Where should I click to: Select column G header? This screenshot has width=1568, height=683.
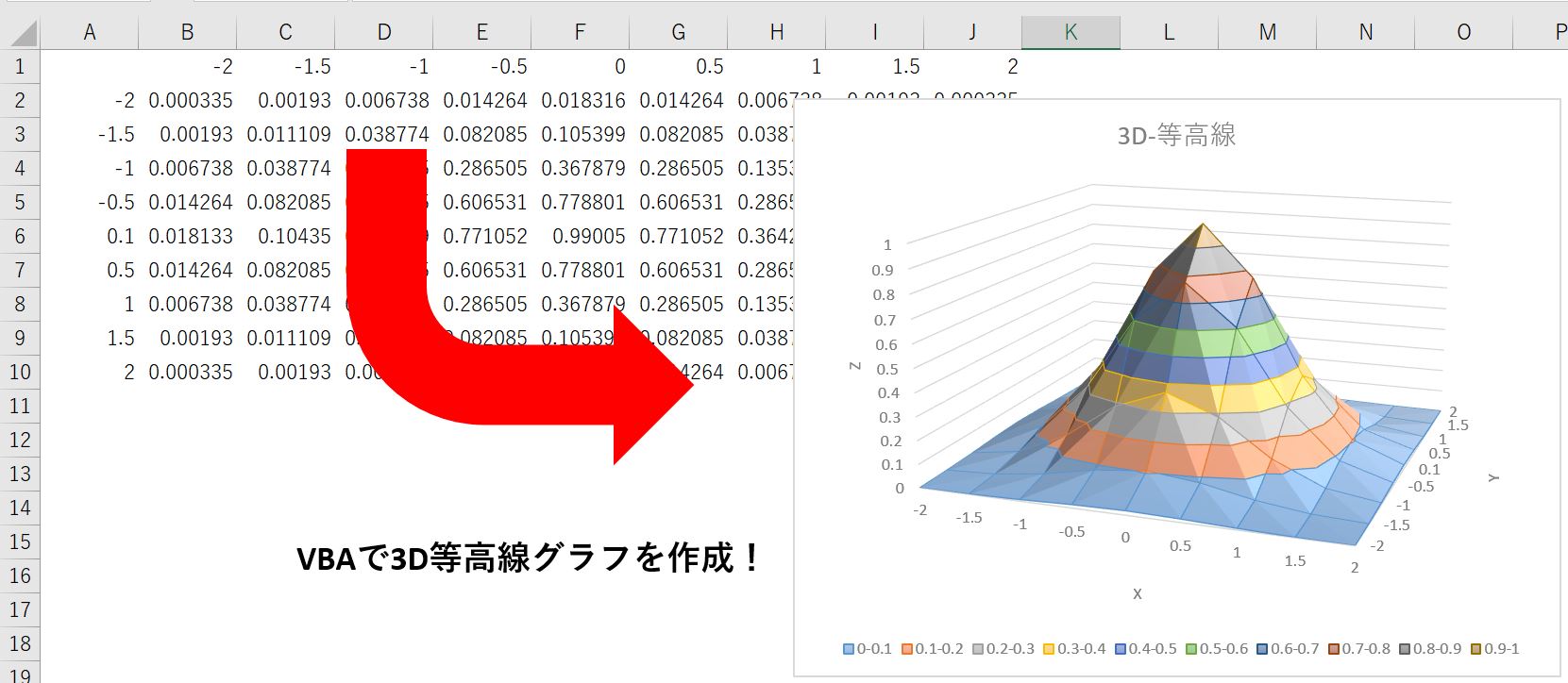coord(679,33)
